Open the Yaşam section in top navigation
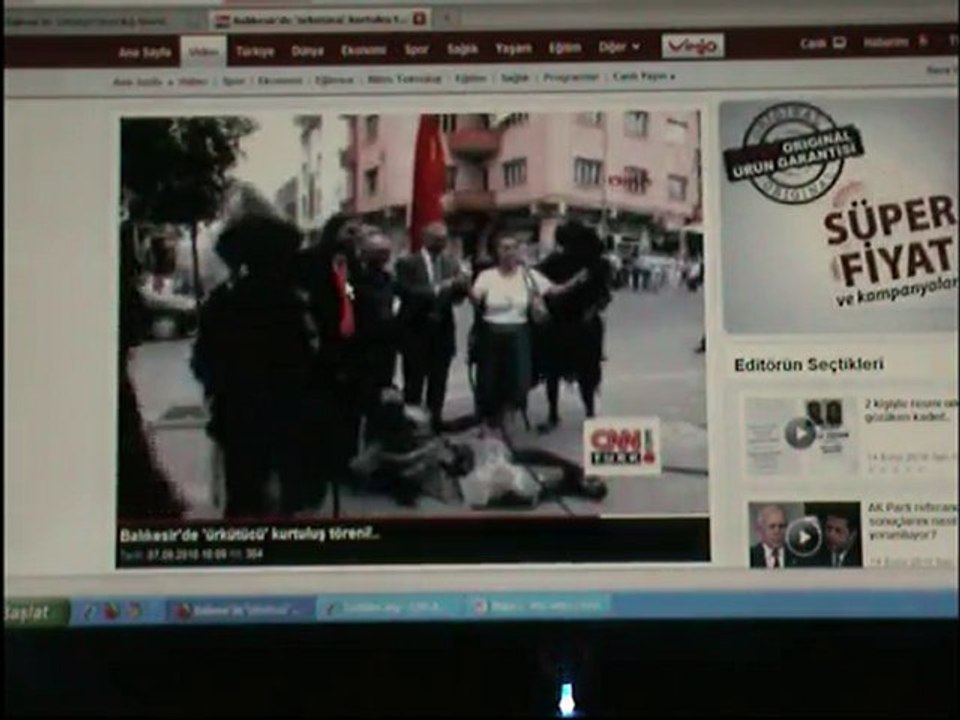The image size is (960, 720). pyautogui.click(x=513, y=48)
